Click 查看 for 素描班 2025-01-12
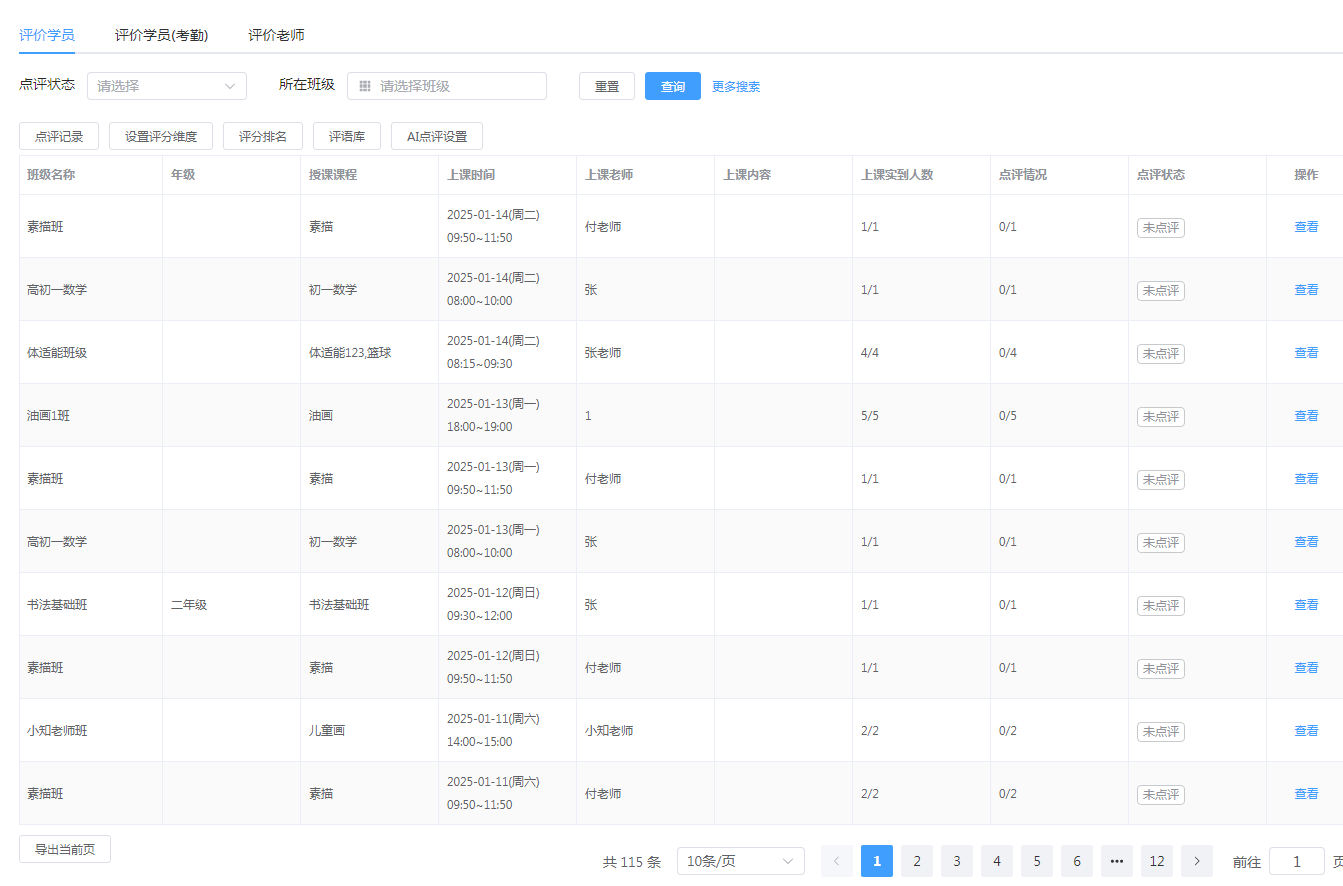 1306,668
